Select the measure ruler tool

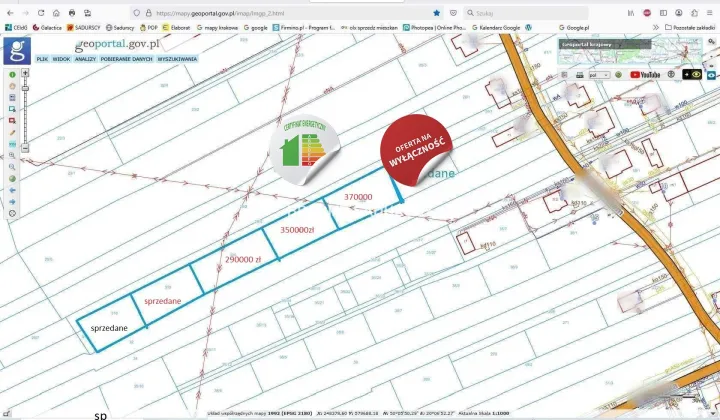click(12, 144)
